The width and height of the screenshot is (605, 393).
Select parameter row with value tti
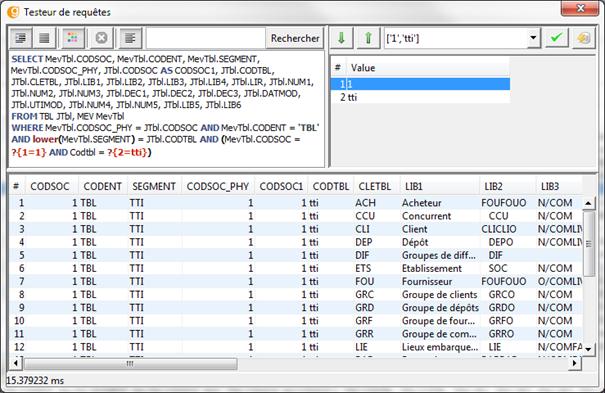tap(420, 97)
